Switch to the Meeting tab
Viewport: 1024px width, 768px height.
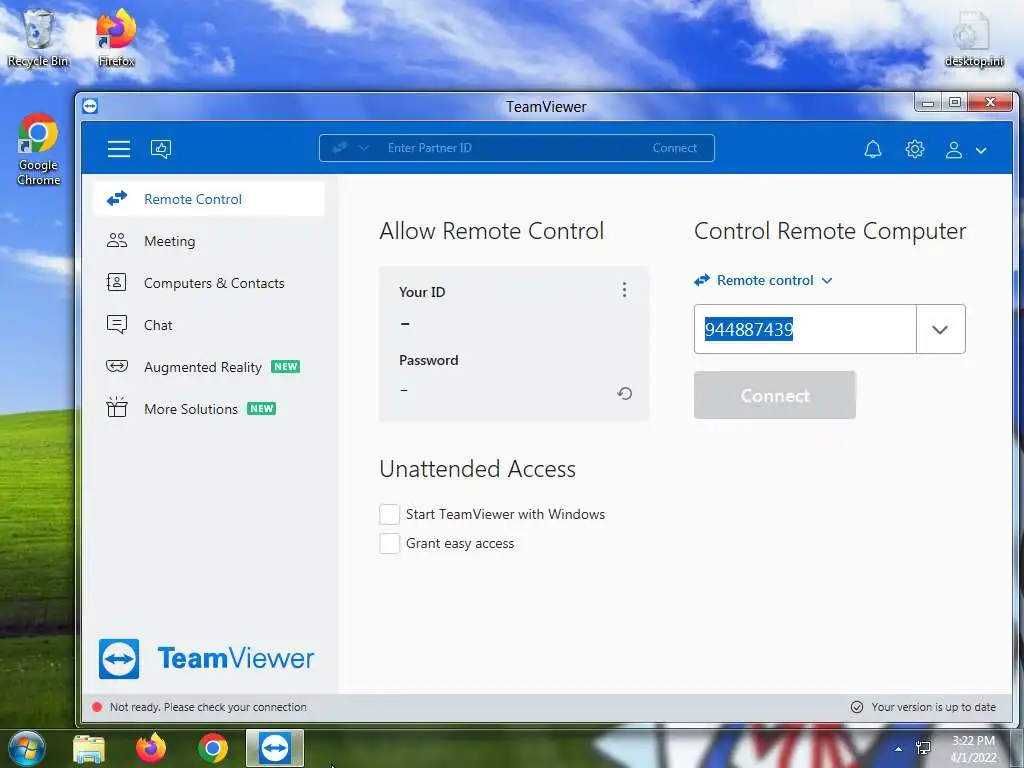point(208,241)
